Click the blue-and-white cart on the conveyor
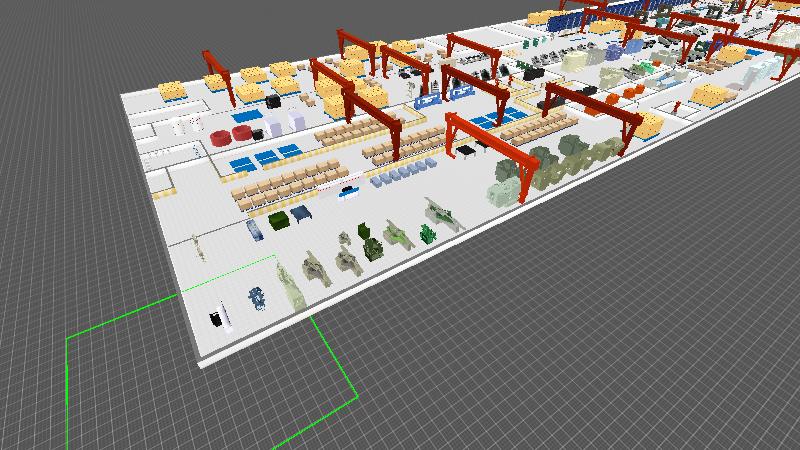800x450 pixels. (349, 193)
